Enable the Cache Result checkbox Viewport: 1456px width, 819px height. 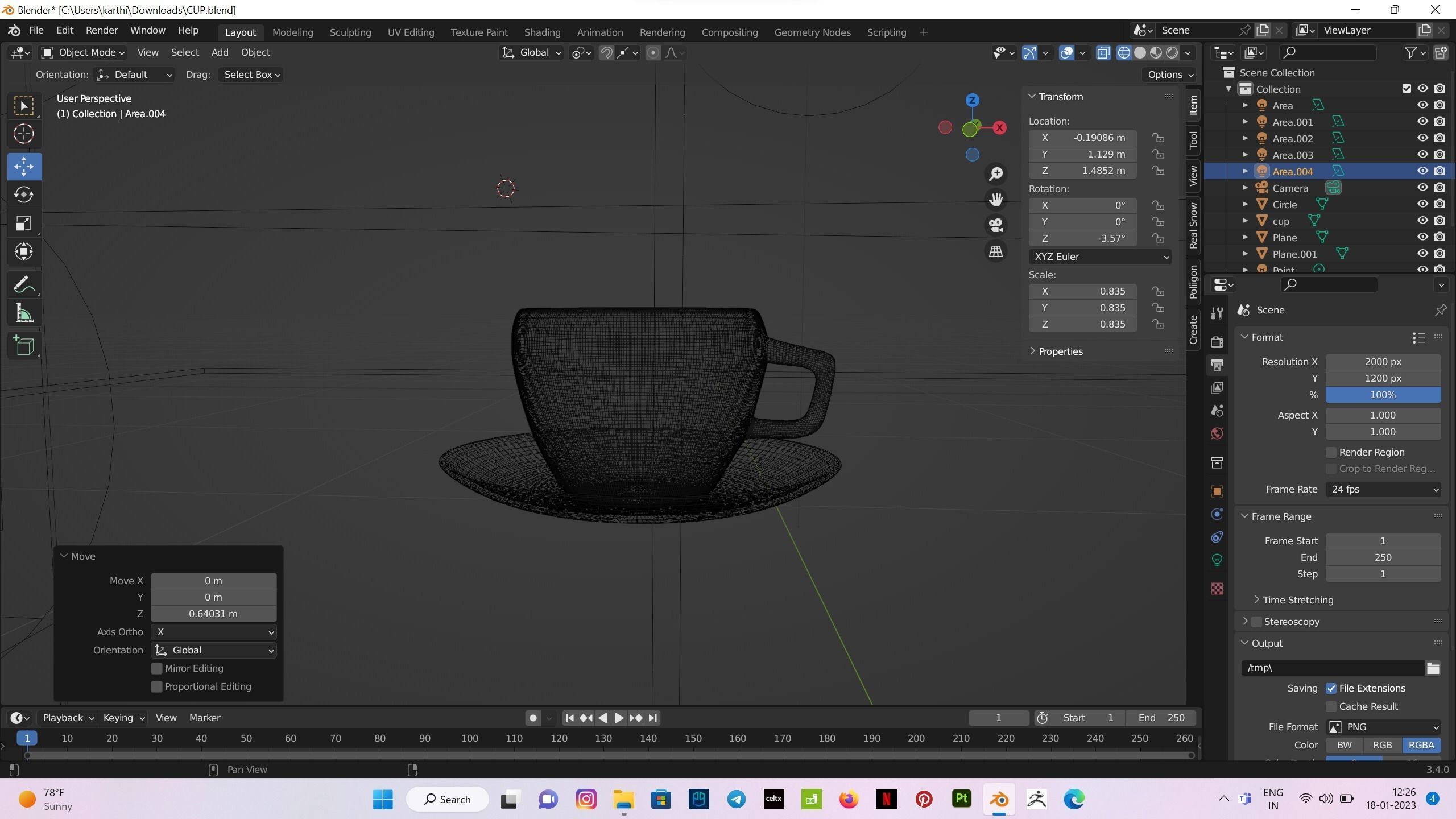pyautogui.click(x=1331, y=707)
